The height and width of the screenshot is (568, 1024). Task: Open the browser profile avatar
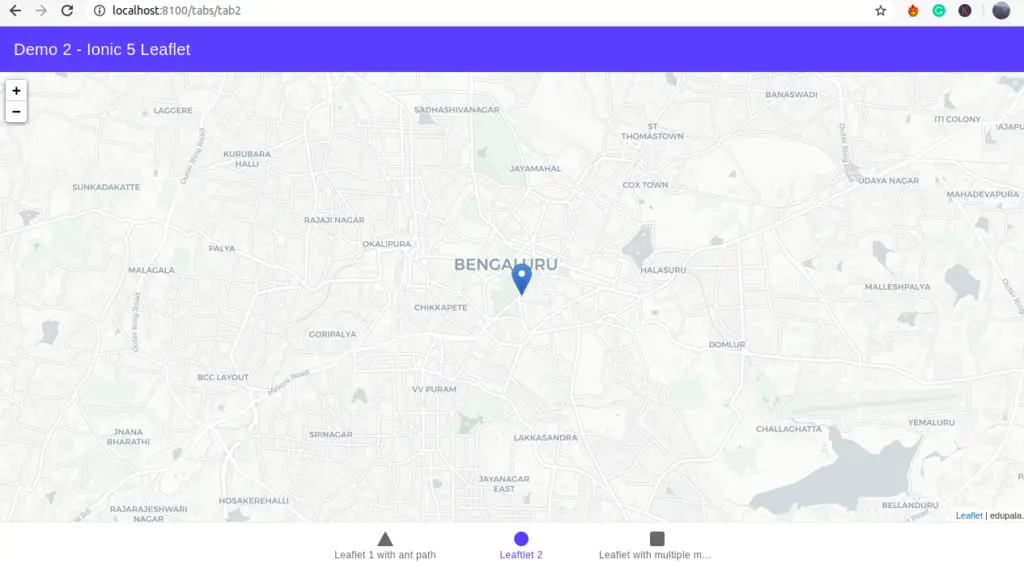(1000, 10)
